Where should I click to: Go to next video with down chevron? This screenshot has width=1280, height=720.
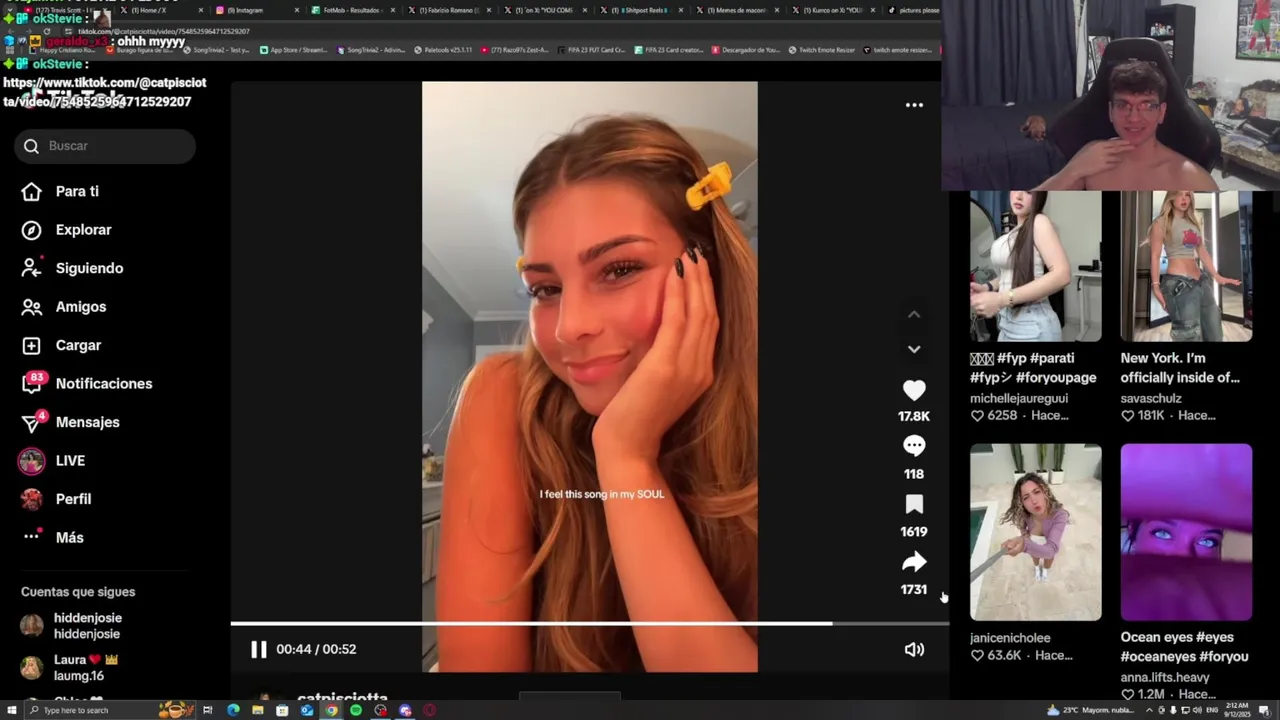click(x=914, y=349)
